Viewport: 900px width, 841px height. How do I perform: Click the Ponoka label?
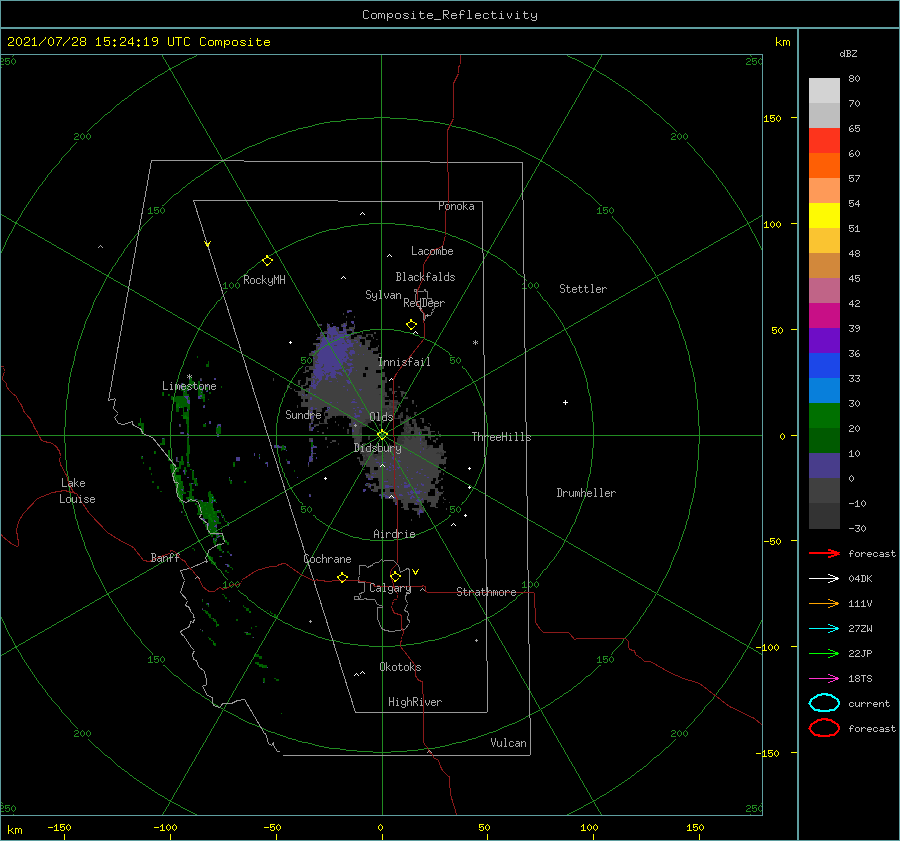456,206
